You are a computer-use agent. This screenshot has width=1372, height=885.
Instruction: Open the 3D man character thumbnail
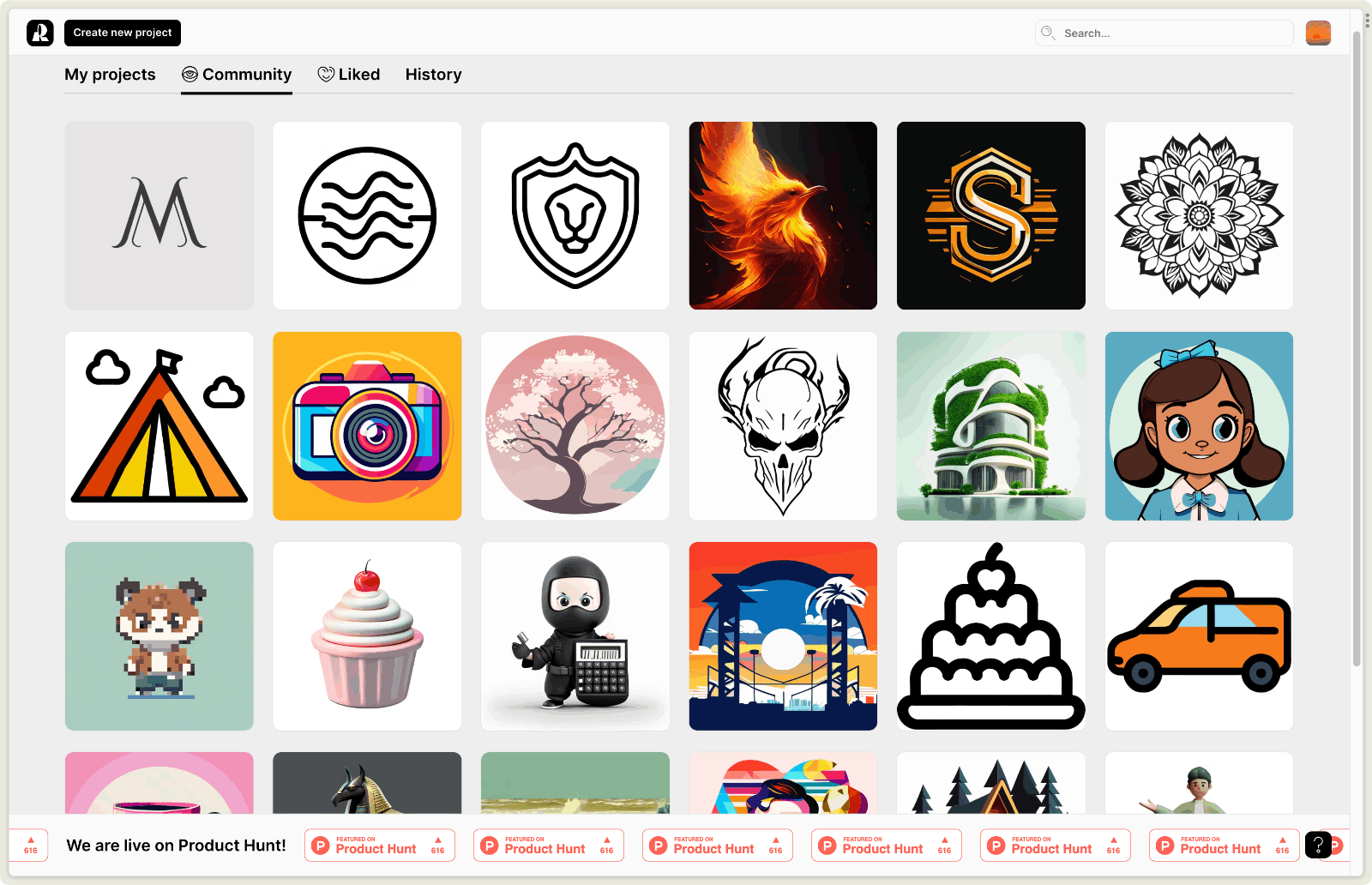1199,783
